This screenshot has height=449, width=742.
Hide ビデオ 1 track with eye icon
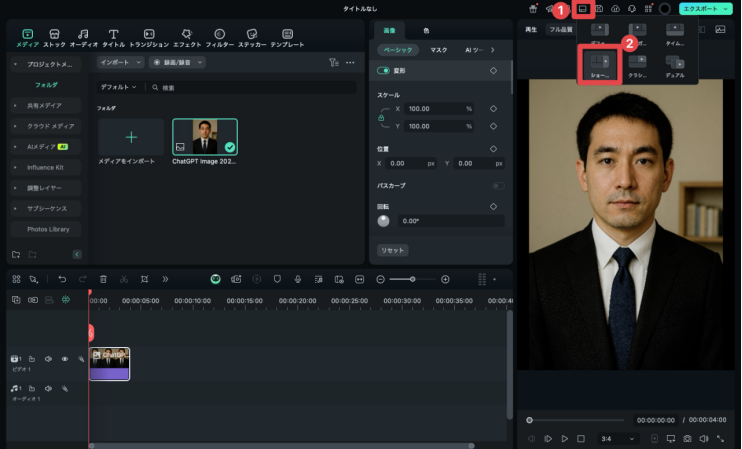coord(65,358)
